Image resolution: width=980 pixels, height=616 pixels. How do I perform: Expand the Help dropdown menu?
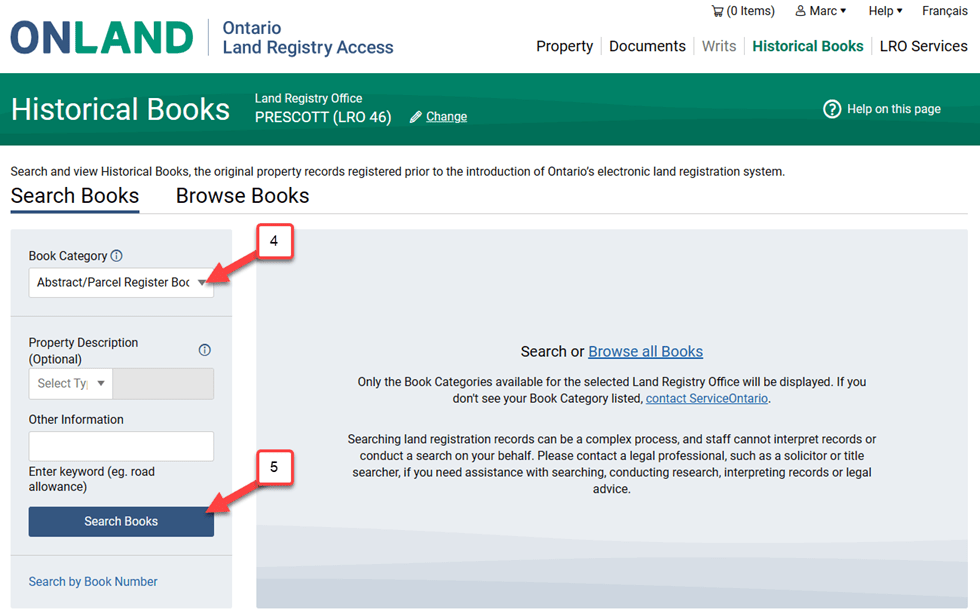pyautogui.click(x=885, y=11)
